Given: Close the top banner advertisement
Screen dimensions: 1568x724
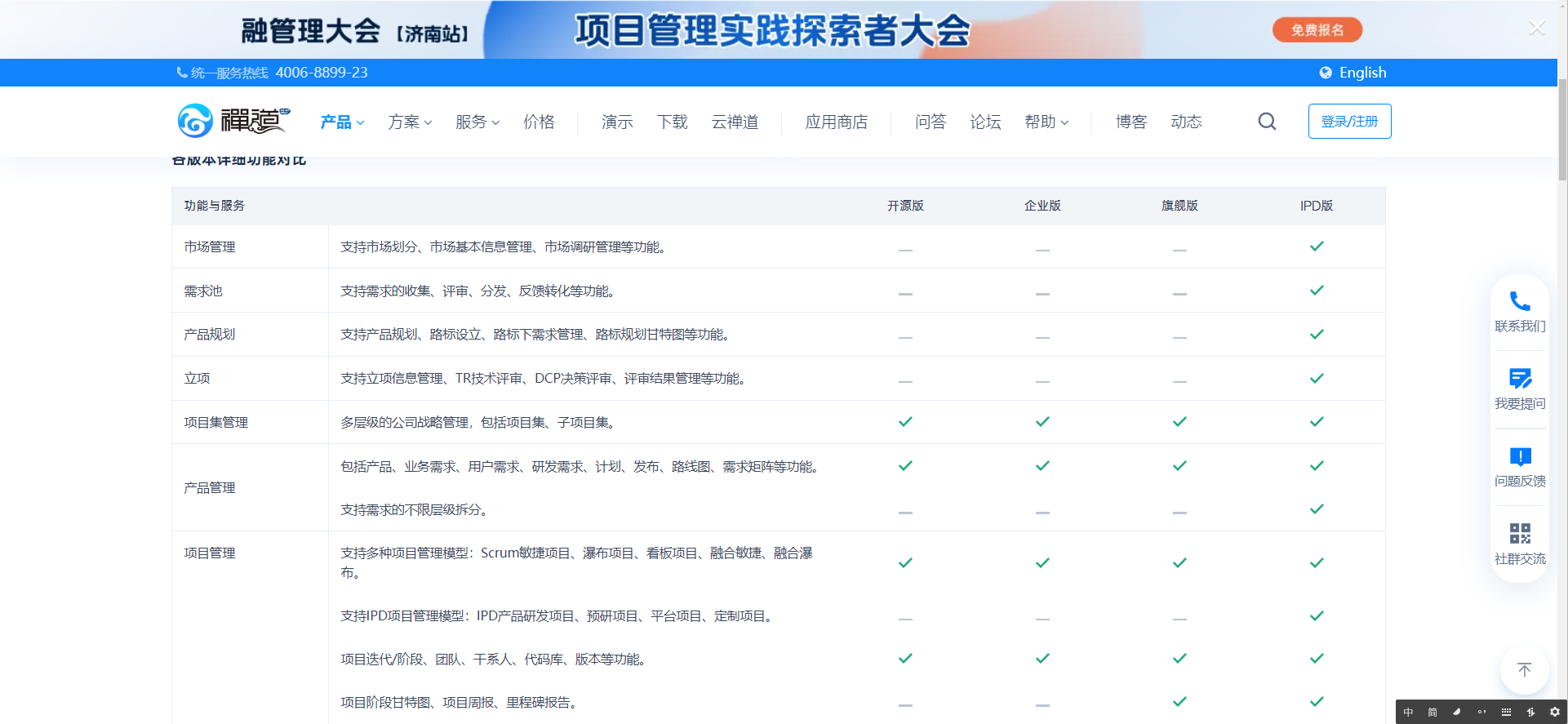Looking at the screenshot, I should pos(1536,29).
